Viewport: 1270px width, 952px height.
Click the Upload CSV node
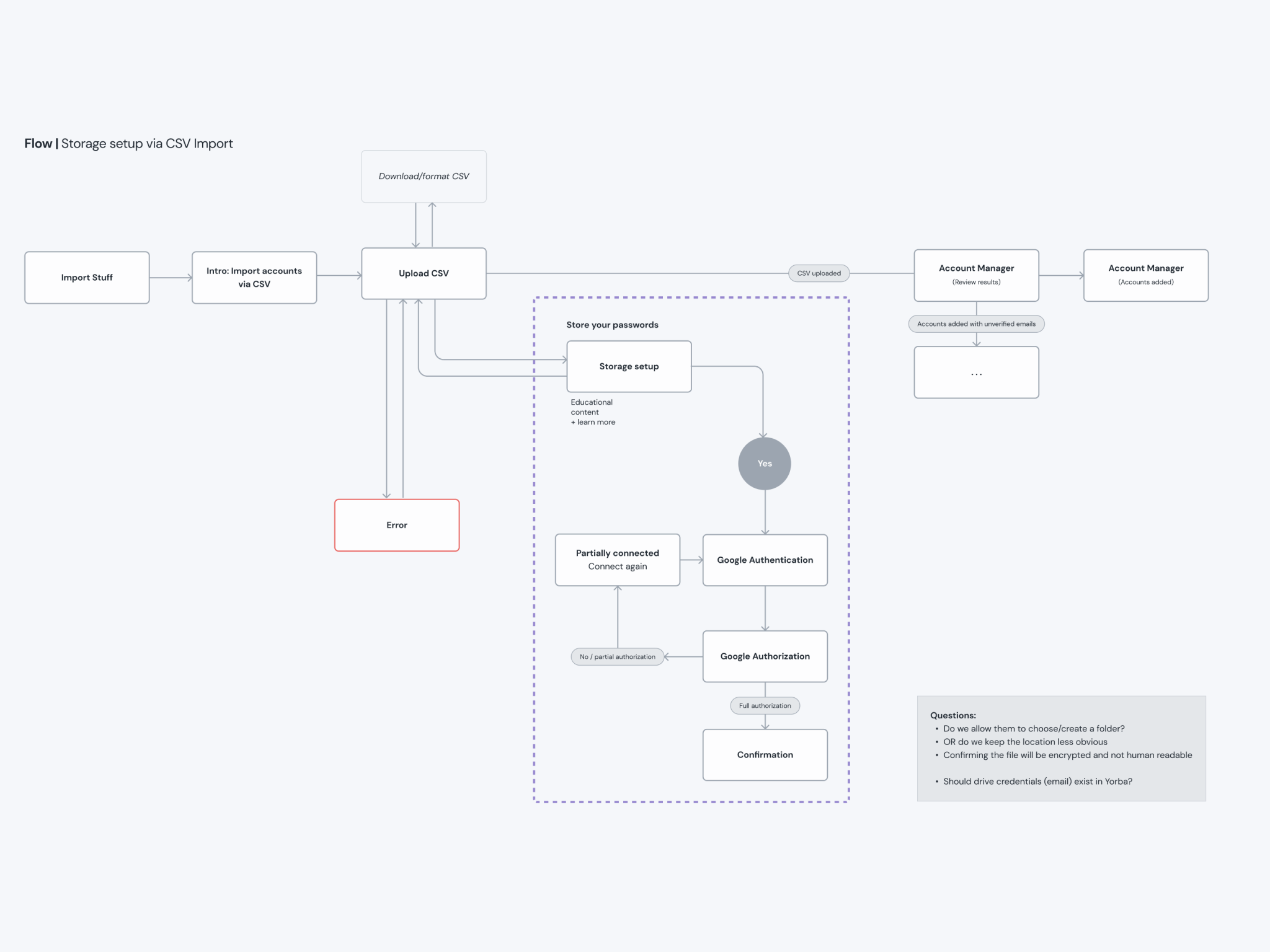click(424, 273)
